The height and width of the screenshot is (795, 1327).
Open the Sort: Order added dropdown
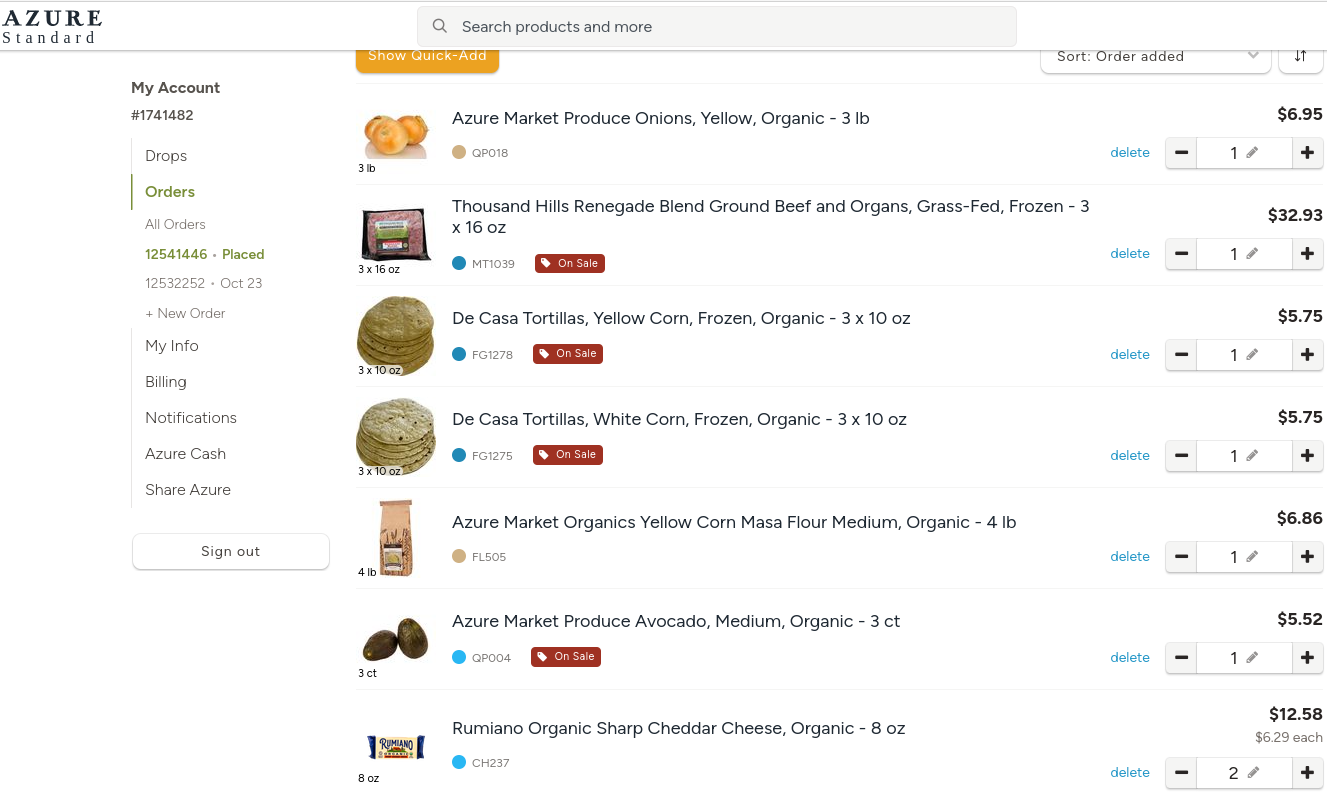click(1156, 56)
